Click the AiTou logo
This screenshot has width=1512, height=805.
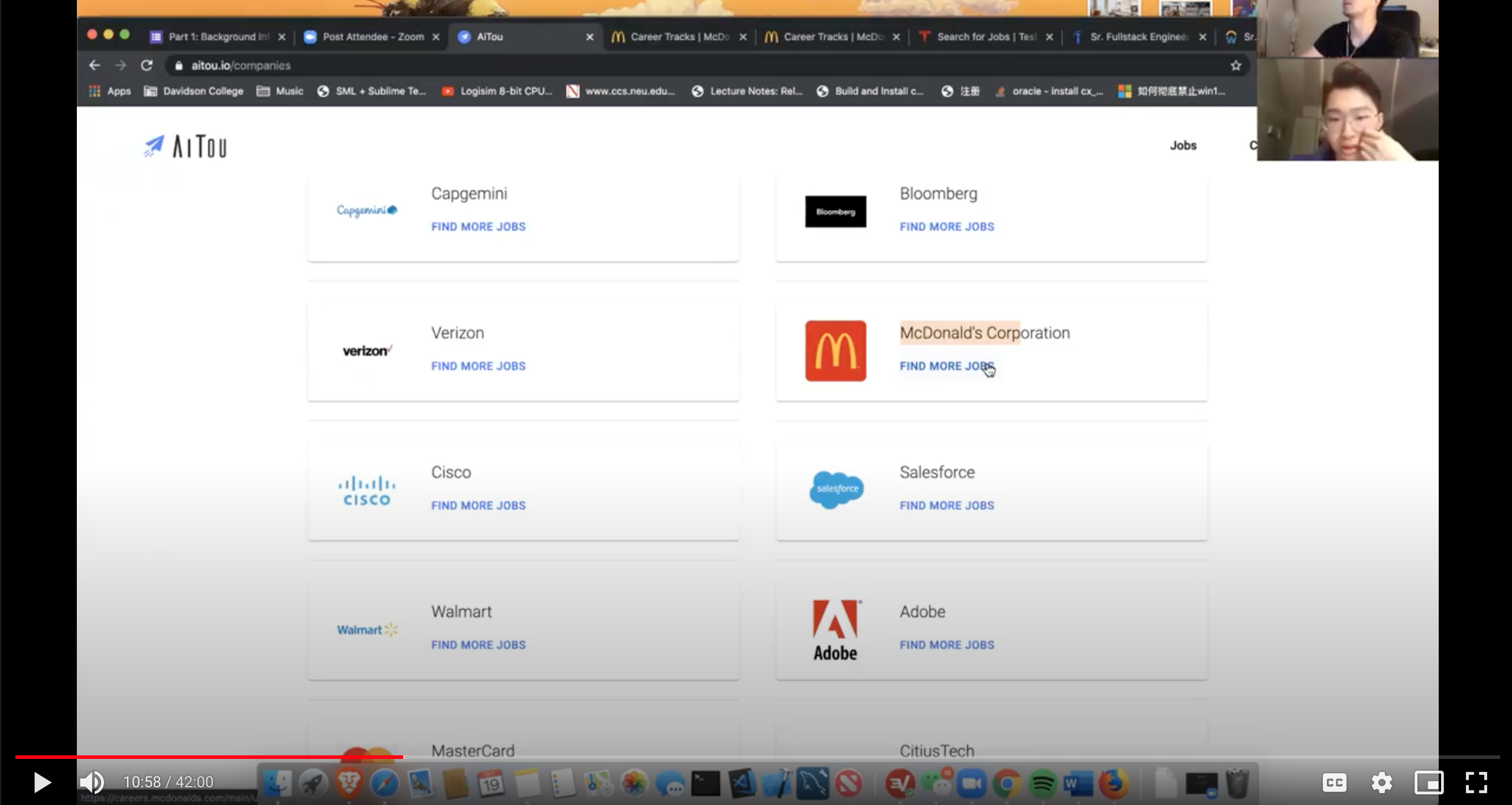[185, 147]
